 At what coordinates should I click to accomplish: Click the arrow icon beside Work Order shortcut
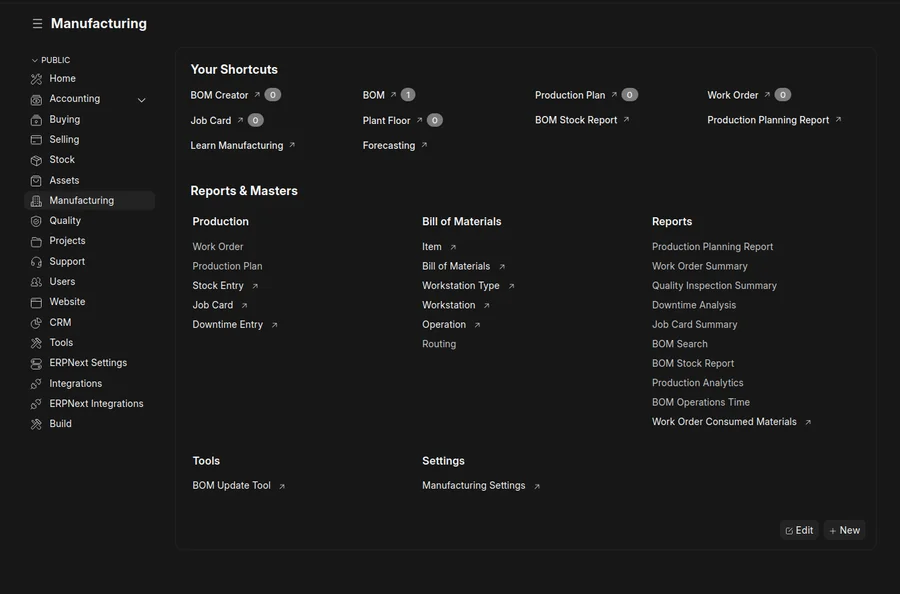pyautogui.click(x=767, y=95)
